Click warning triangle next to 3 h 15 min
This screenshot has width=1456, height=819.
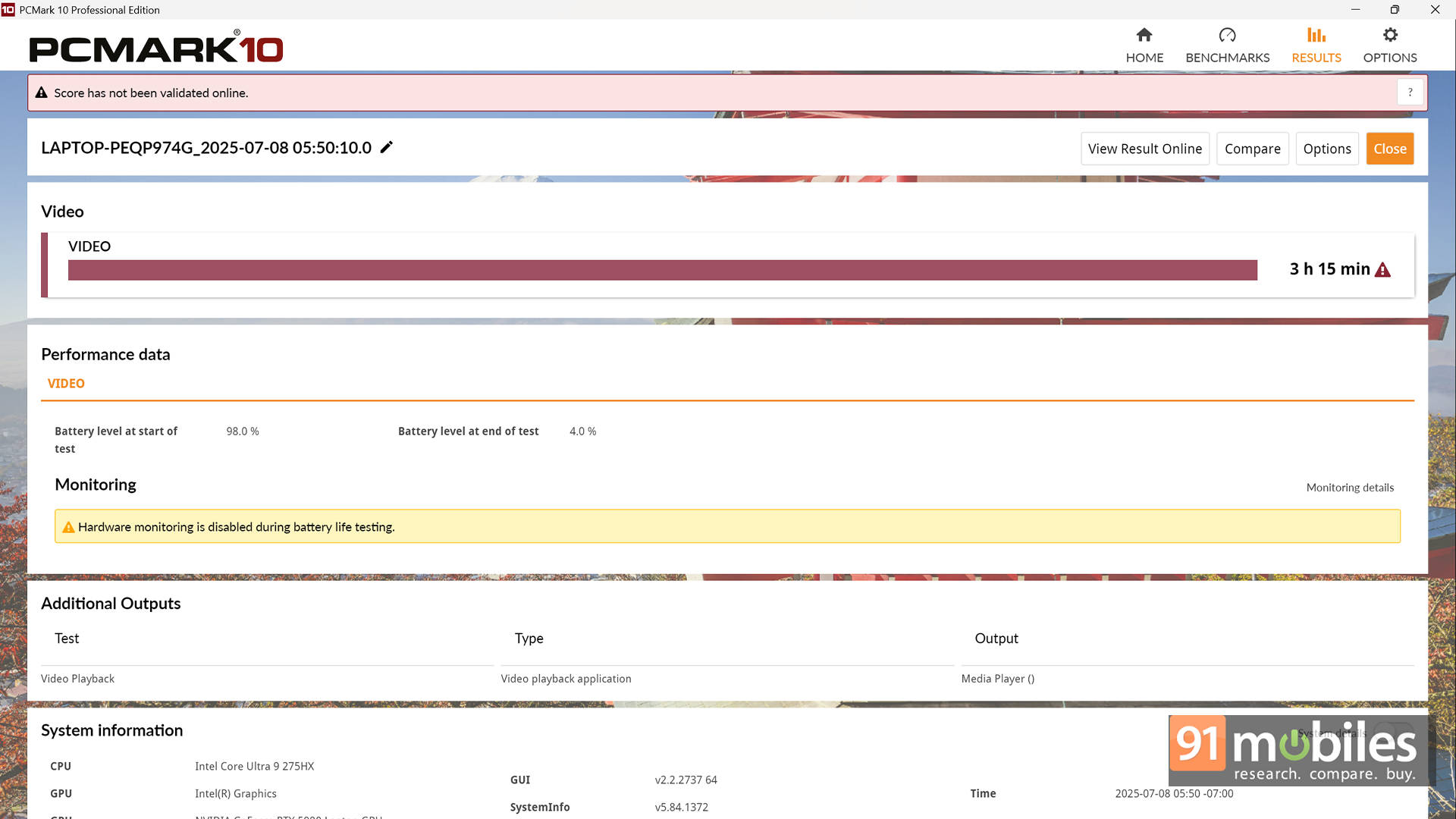point(1382,270)
